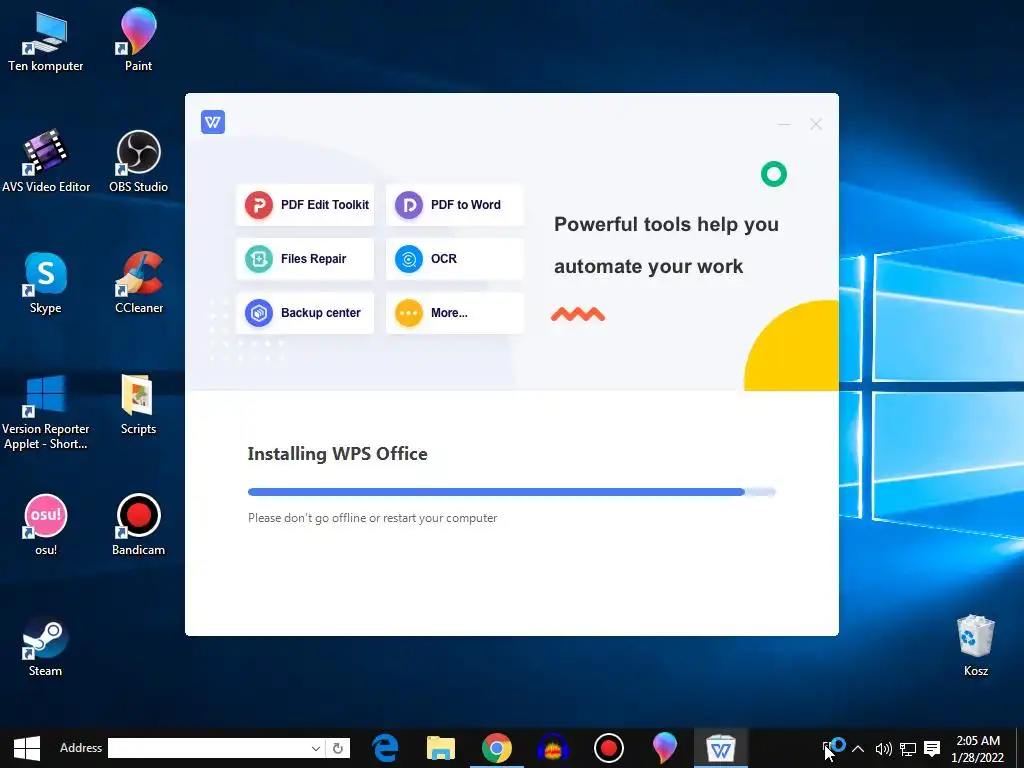Select the osu! desktop shortcut

46,524
